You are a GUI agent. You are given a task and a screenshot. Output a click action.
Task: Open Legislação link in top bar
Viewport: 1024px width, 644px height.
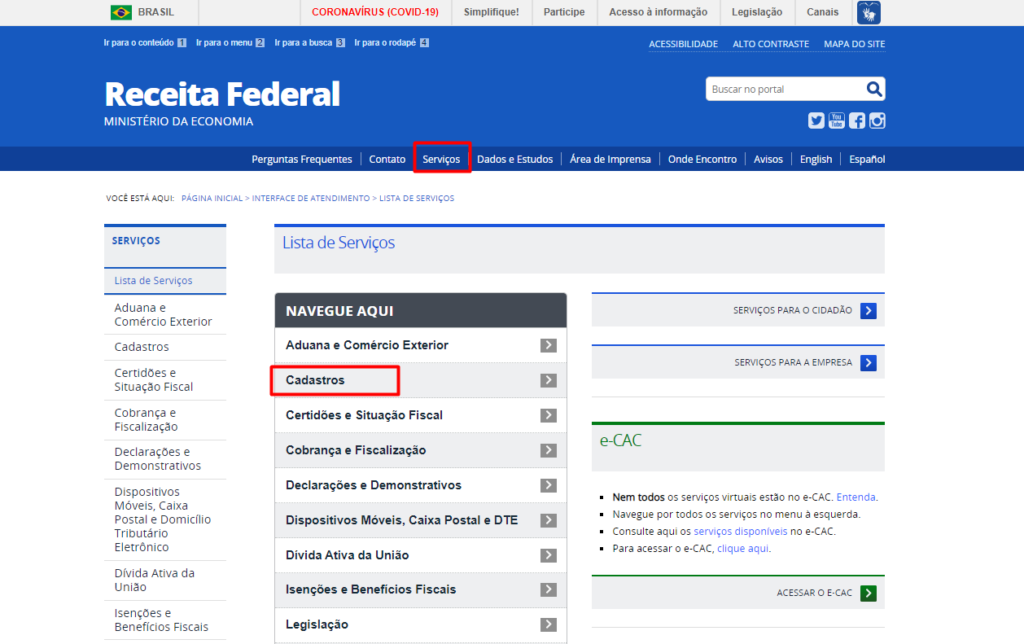coord(757,12)
